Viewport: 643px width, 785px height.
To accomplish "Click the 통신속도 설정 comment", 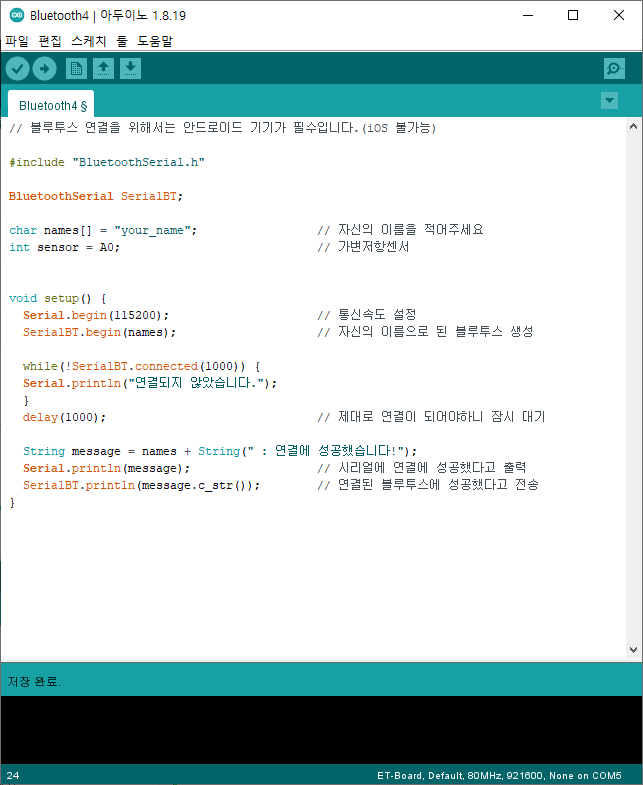I will pyautogui.click(x=367, y=315).
